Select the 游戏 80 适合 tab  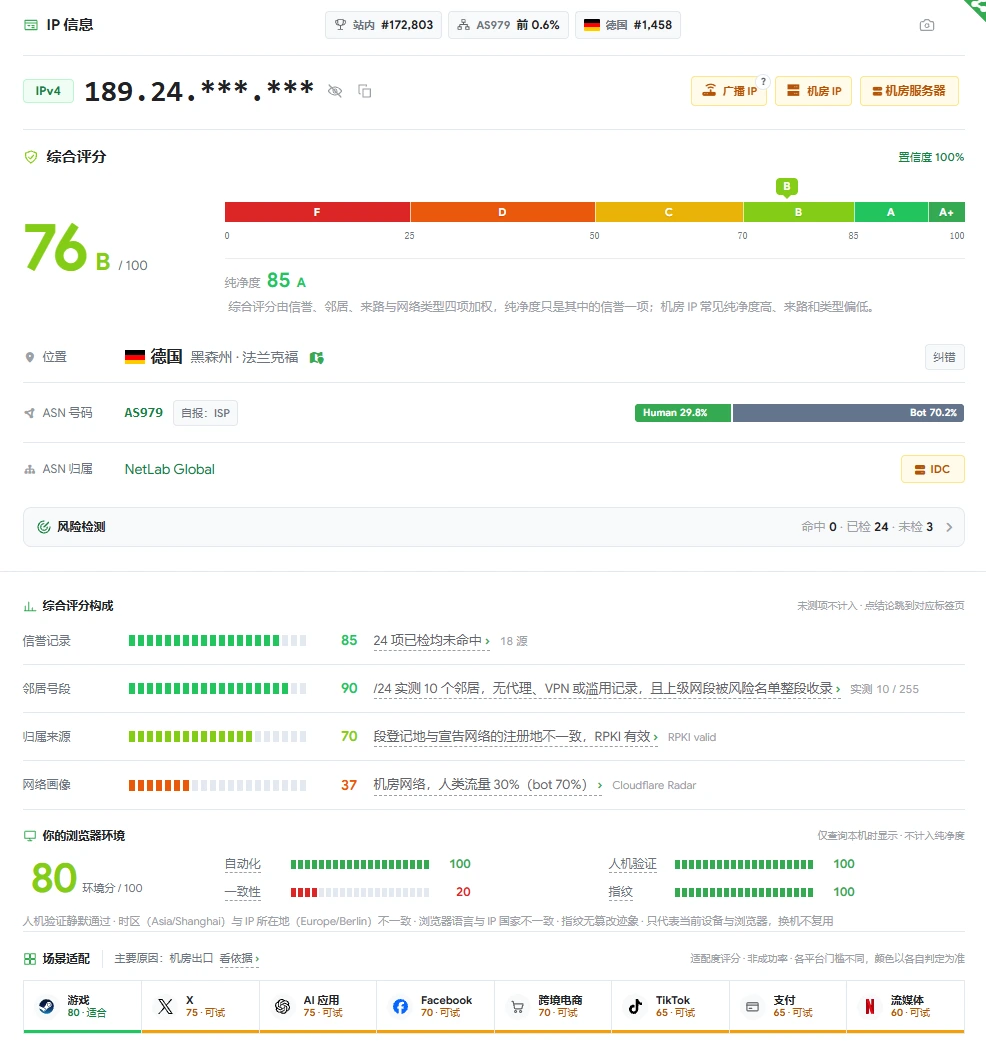pos(82,1006)
